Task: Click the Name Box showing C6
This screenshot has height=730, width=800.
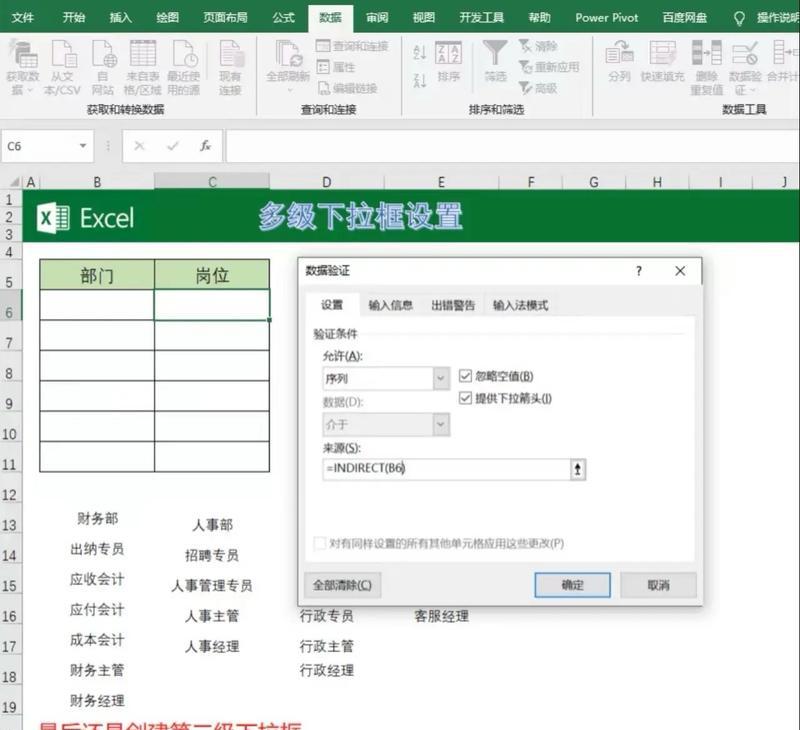Action: click(x=38, y=146)
